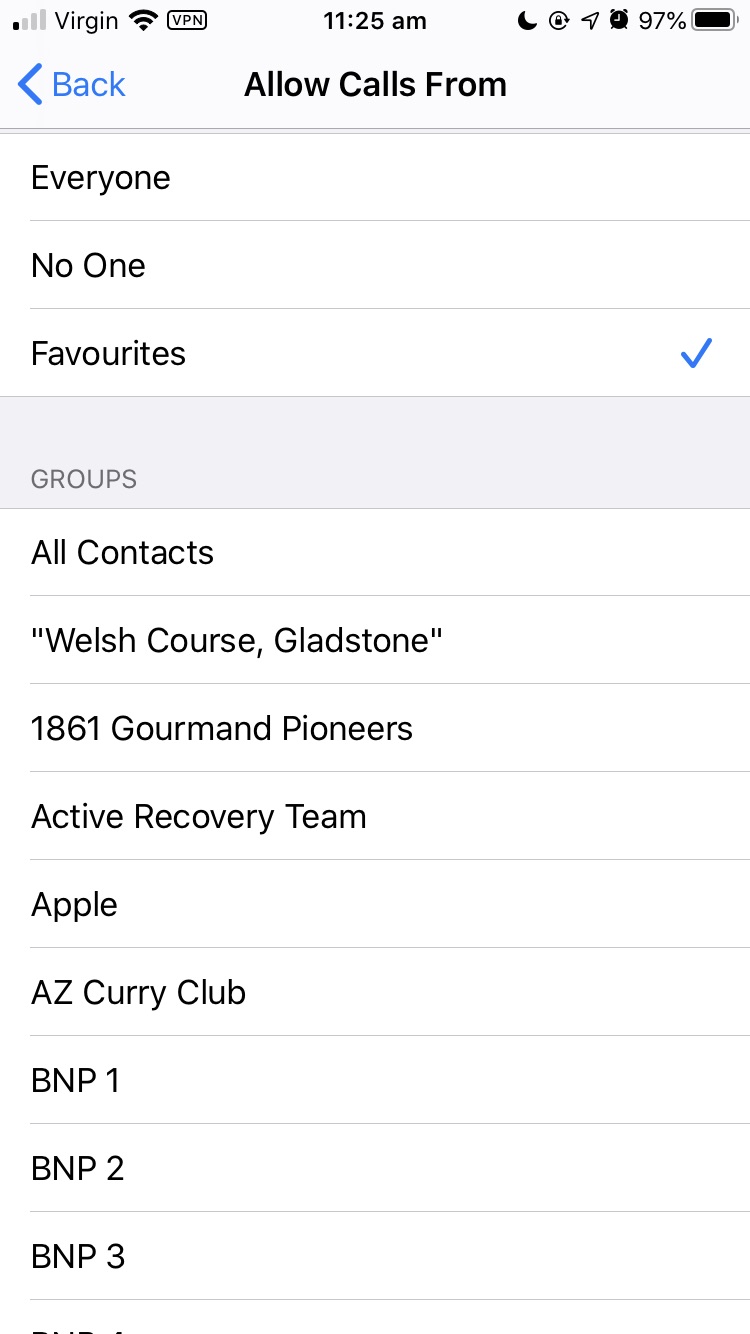This screenshot has width=750, height=1334.
Task: Tap the blue checkmark beside Favourites
Action: pyautogui.click(x=695, y=353)
